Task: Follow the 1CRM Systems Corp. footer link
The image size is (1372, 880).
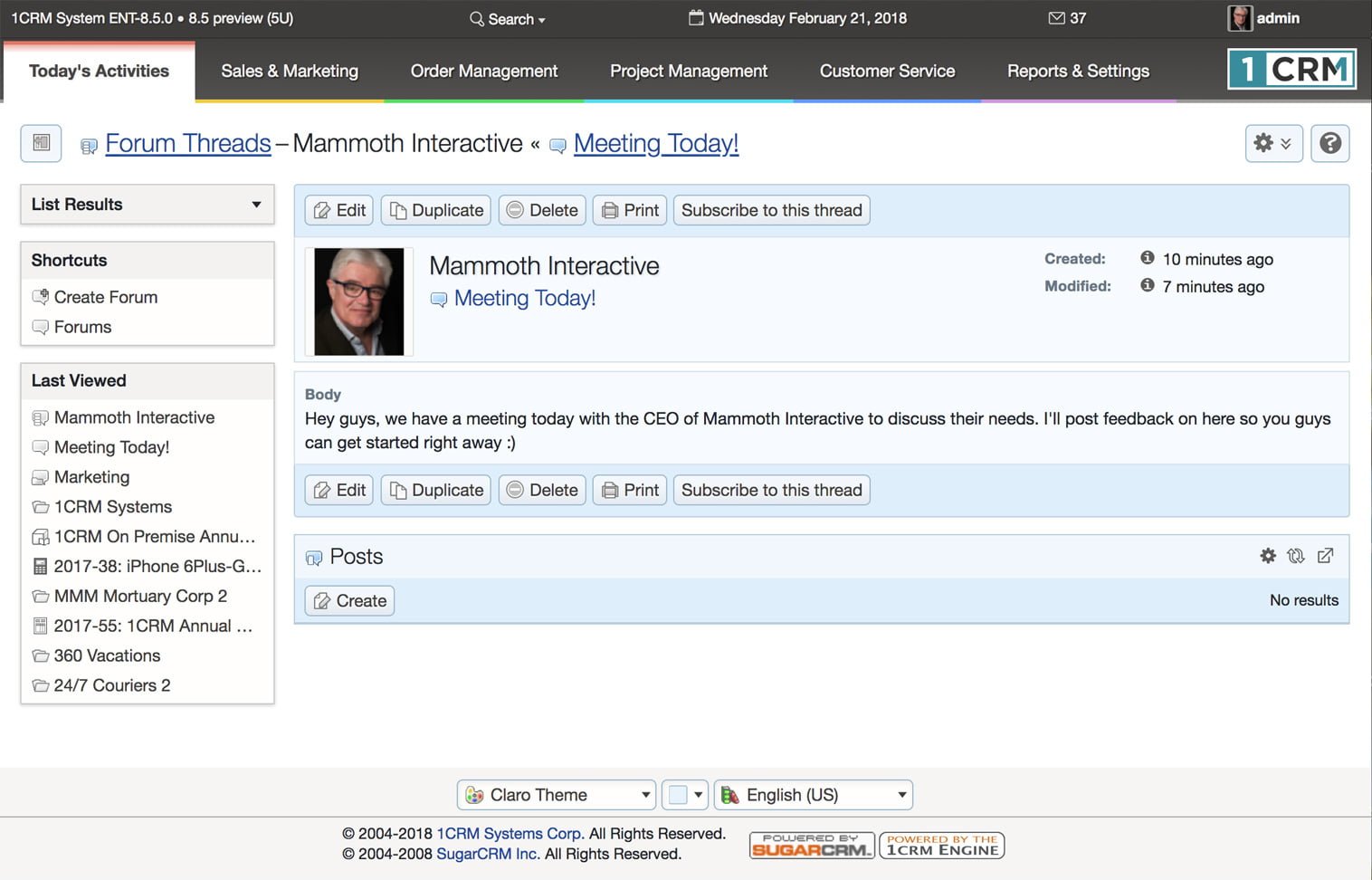Action: [x=510, y=834]
